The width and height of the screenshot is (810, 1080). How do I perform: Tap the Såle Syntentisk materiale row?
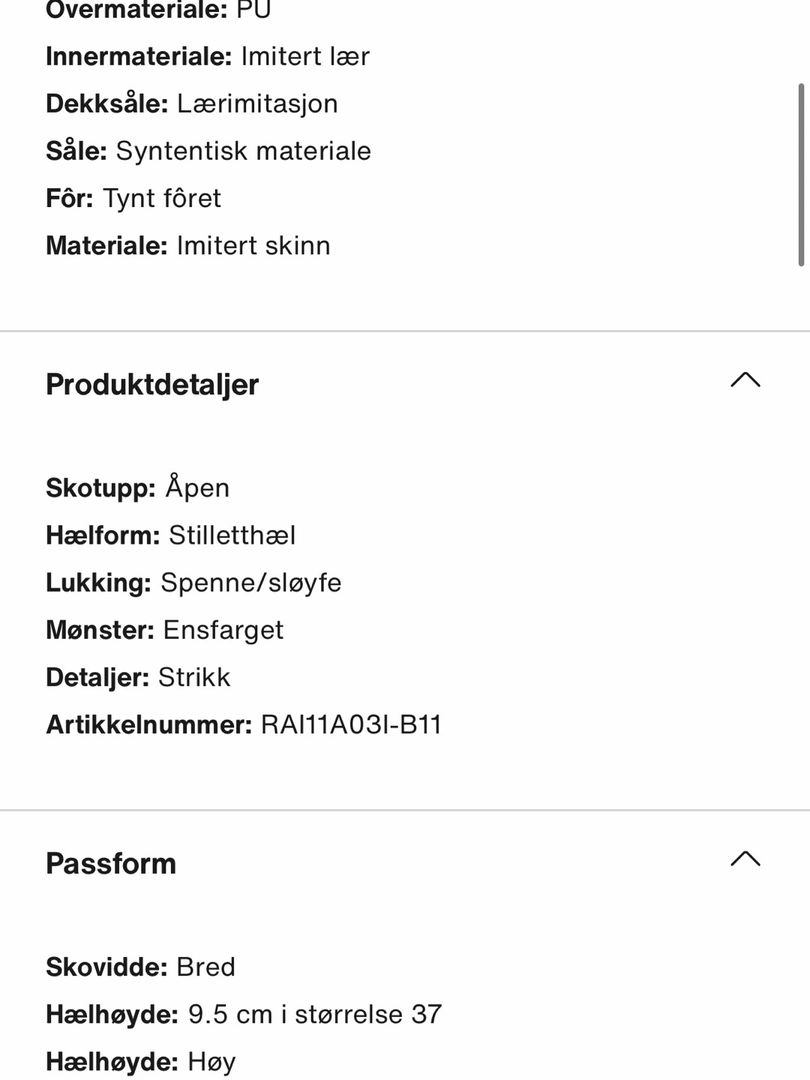(x=208, y=152)
